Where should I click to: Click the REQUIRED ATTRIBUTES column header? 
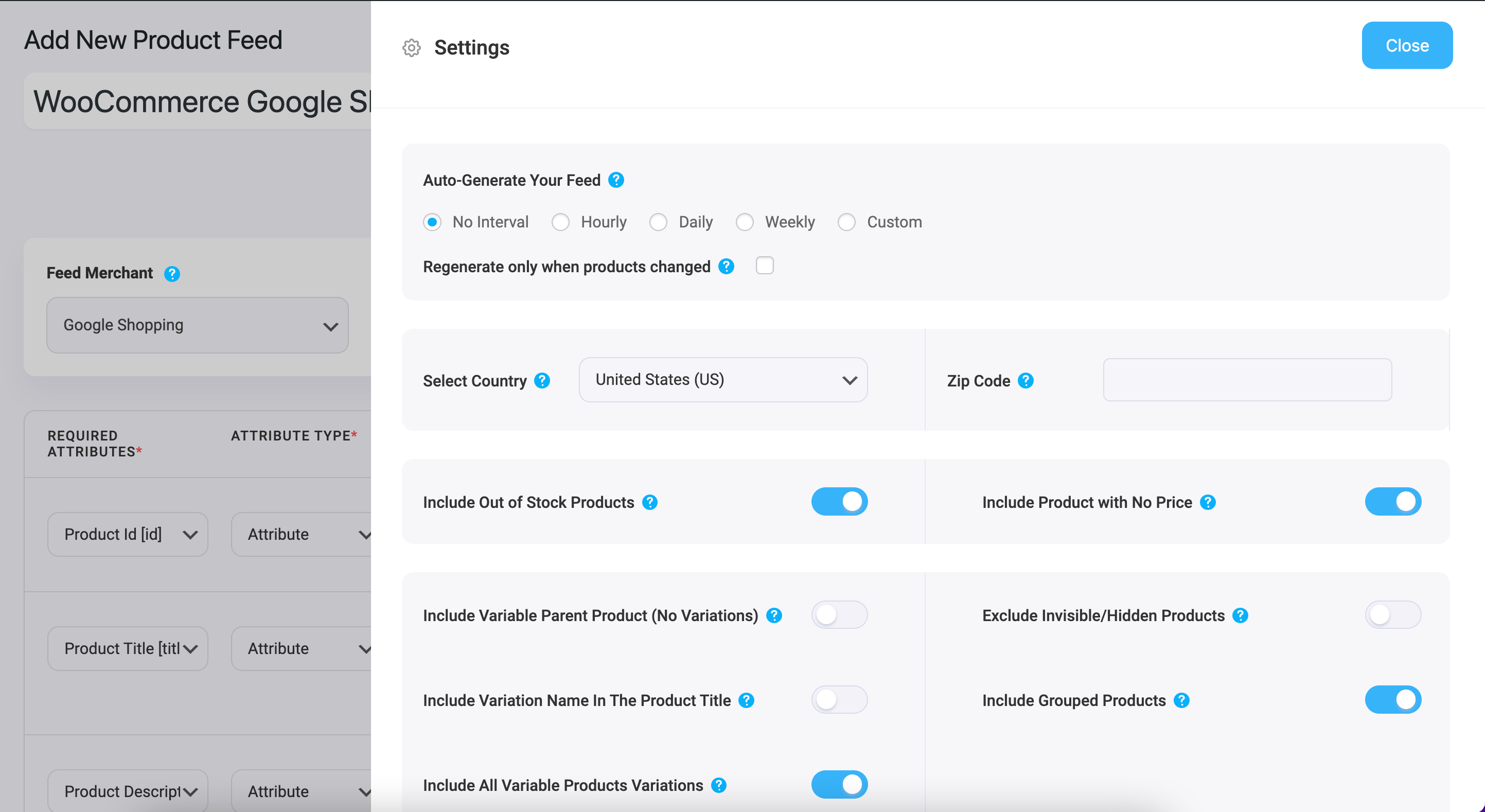click(95, 444)
